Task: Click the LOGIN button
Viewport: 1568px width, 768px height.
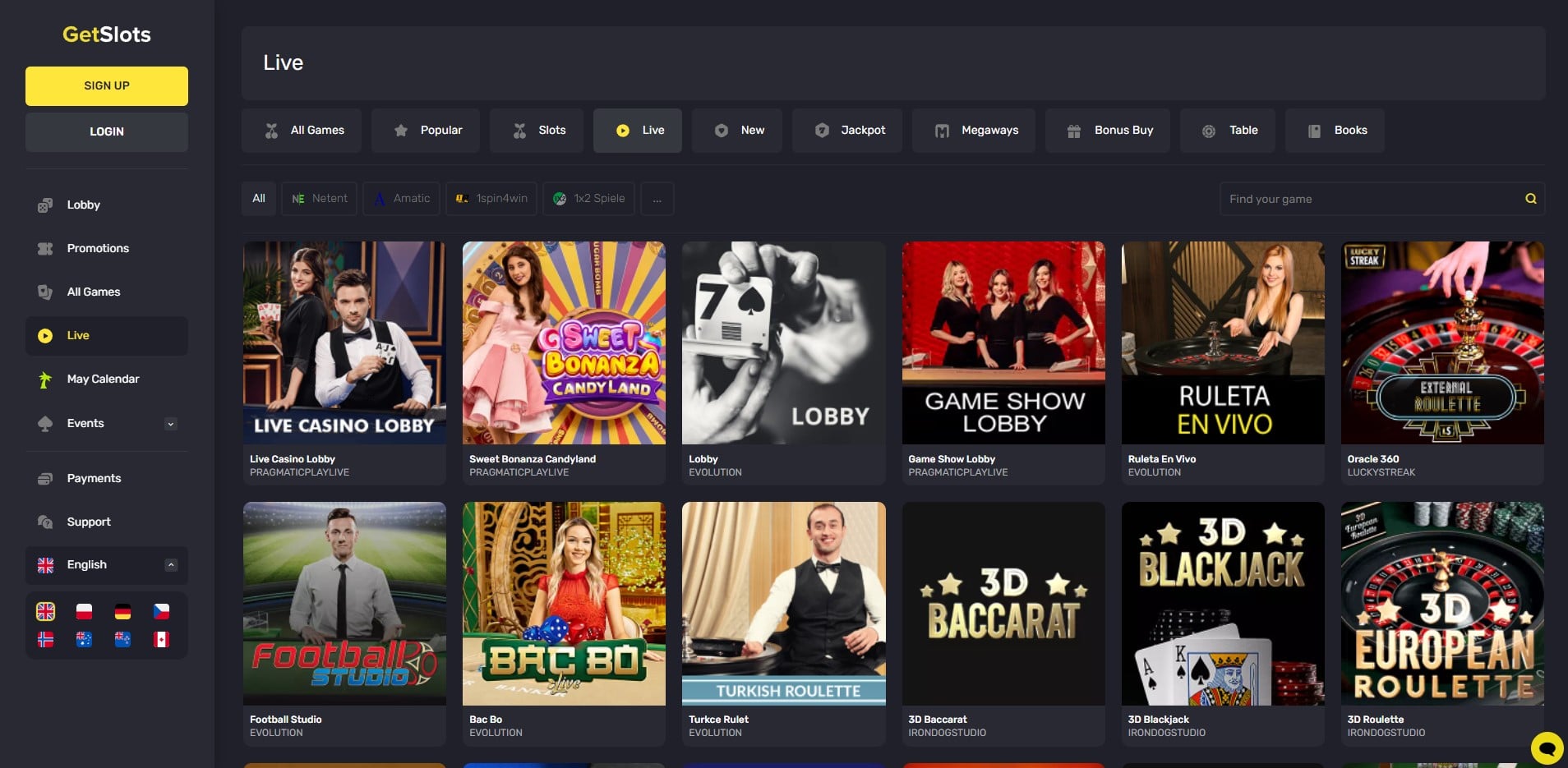Action: click(x=107, y=132)
